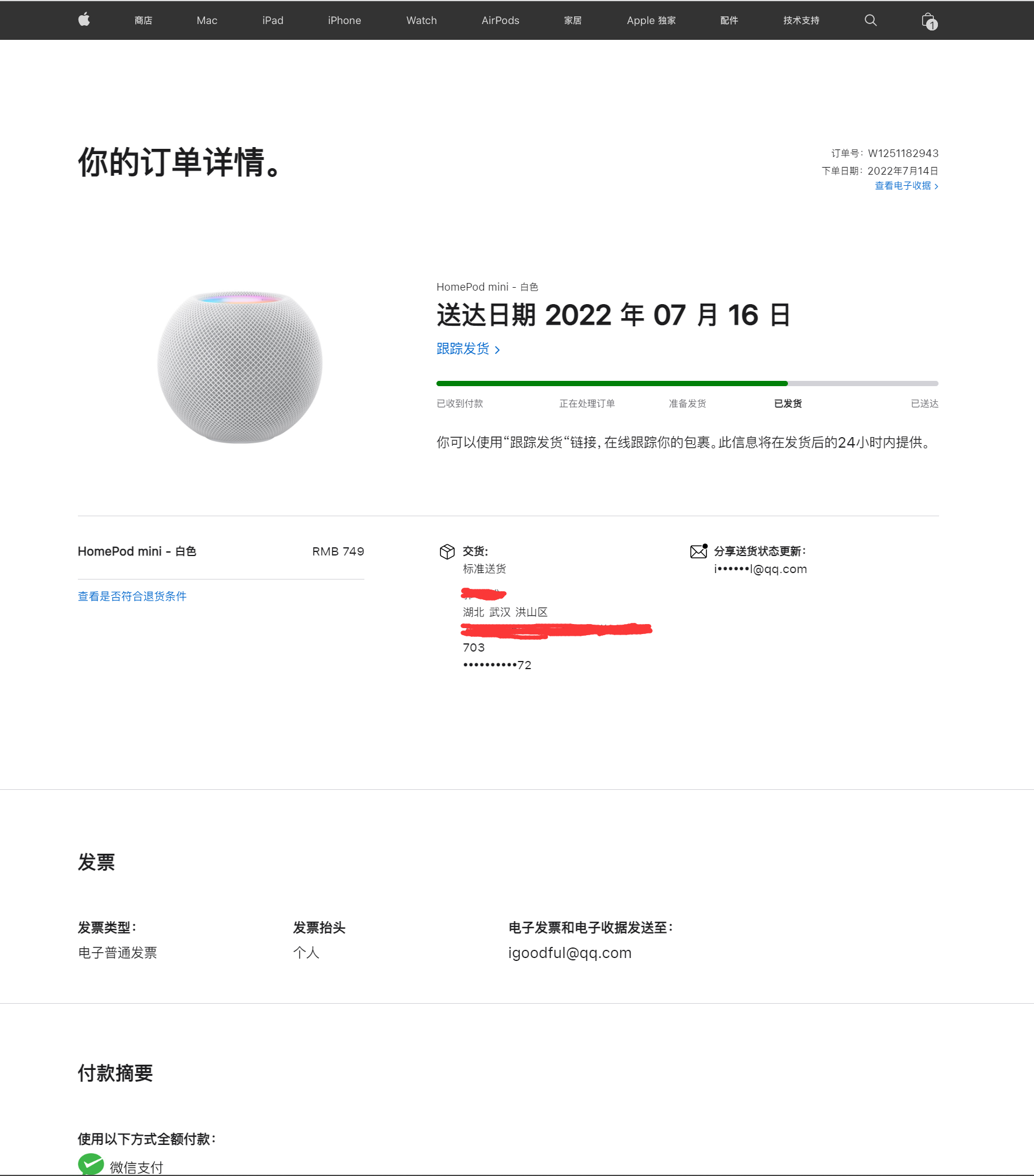Open the Mac menu item

coord(207,21)
